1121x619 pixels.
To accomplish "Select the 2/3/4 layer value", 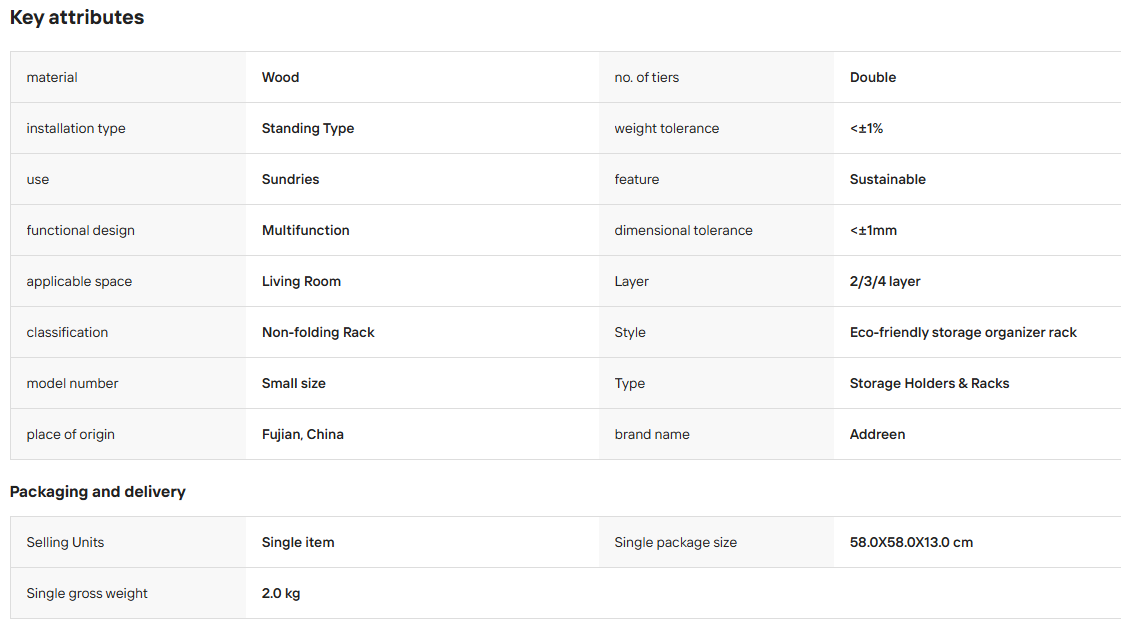I will pyautogui.click(x=885, y=282).
